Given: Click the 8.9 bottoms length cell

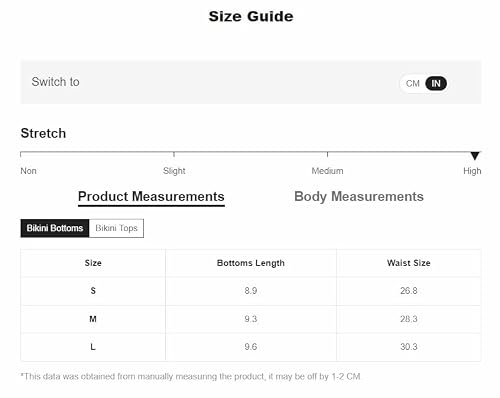Looking at the screenshot, I should 251,291.
